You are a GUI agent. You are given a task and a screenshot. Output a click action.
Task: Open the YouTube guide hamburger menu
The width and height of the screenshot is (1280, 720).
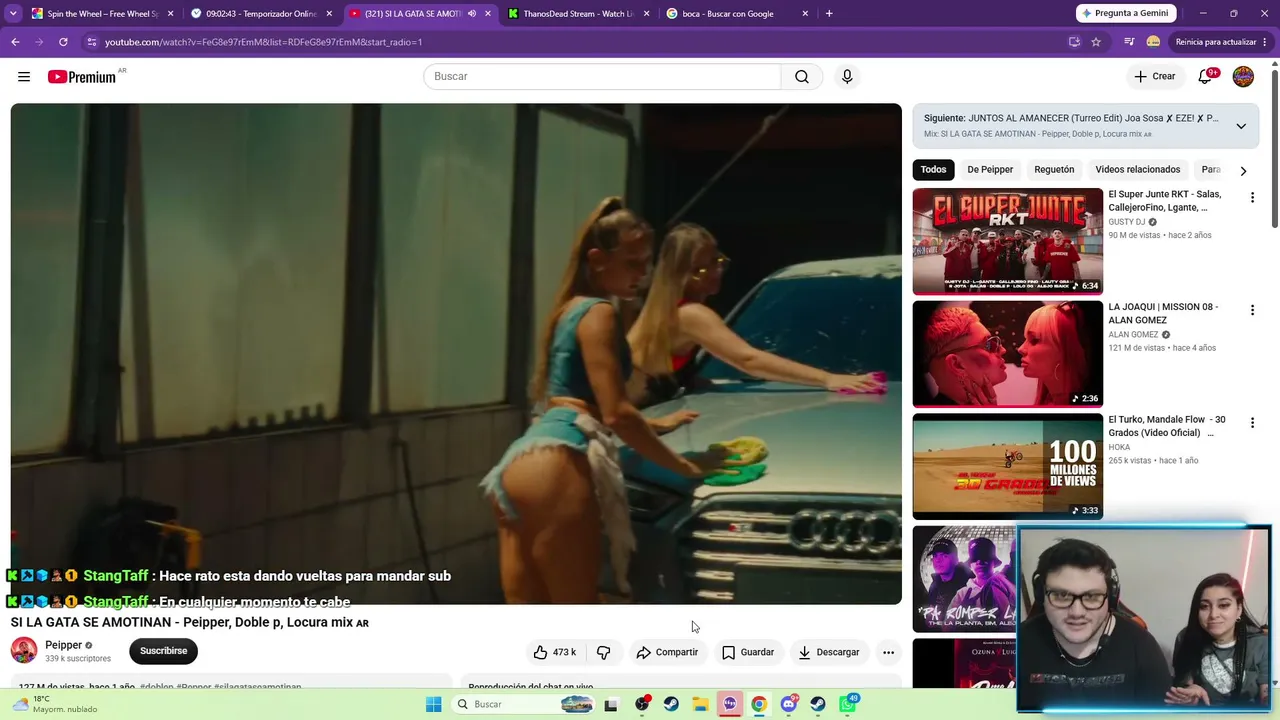point(24,77)
